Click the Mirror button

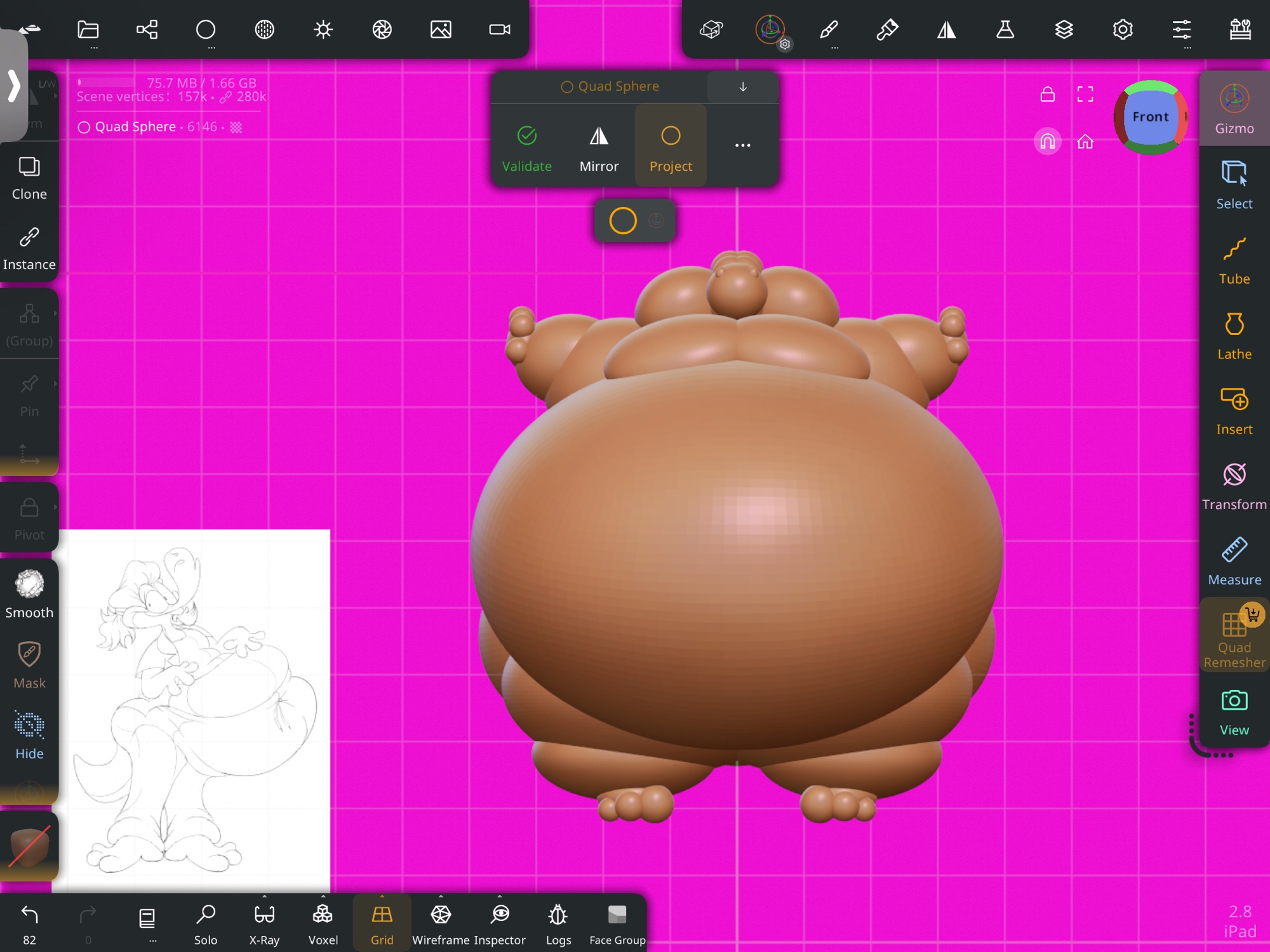click(598, 149)
